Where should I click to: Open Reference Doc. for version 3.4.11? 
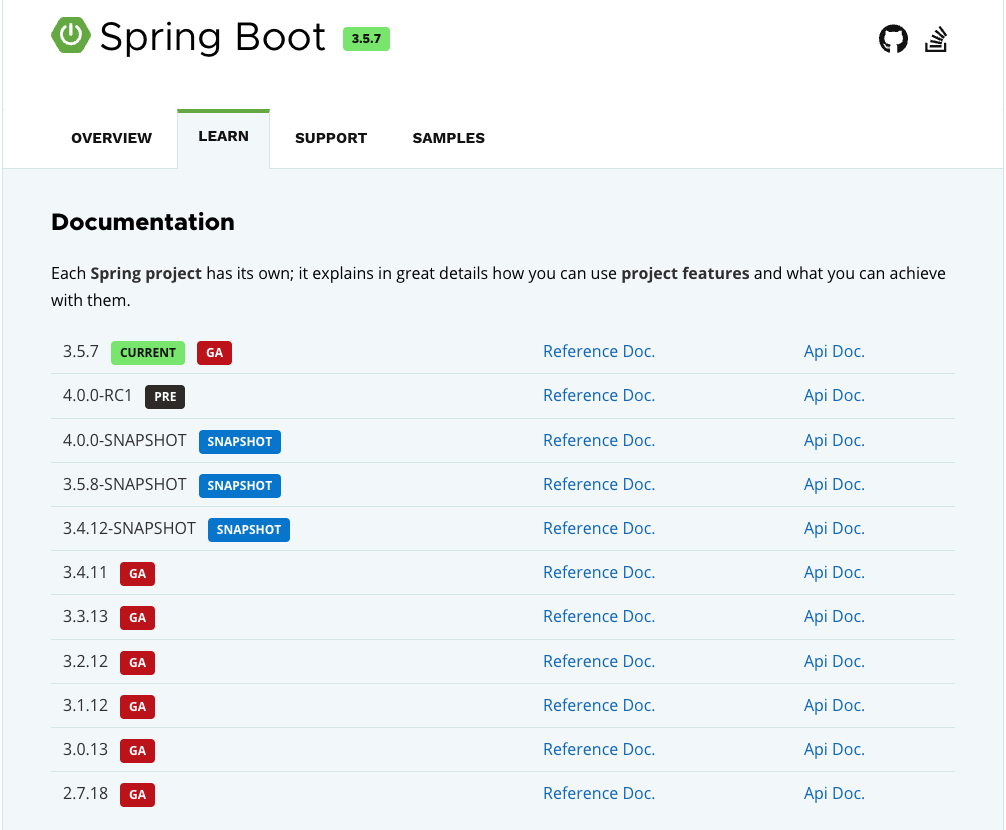(599, 572)
